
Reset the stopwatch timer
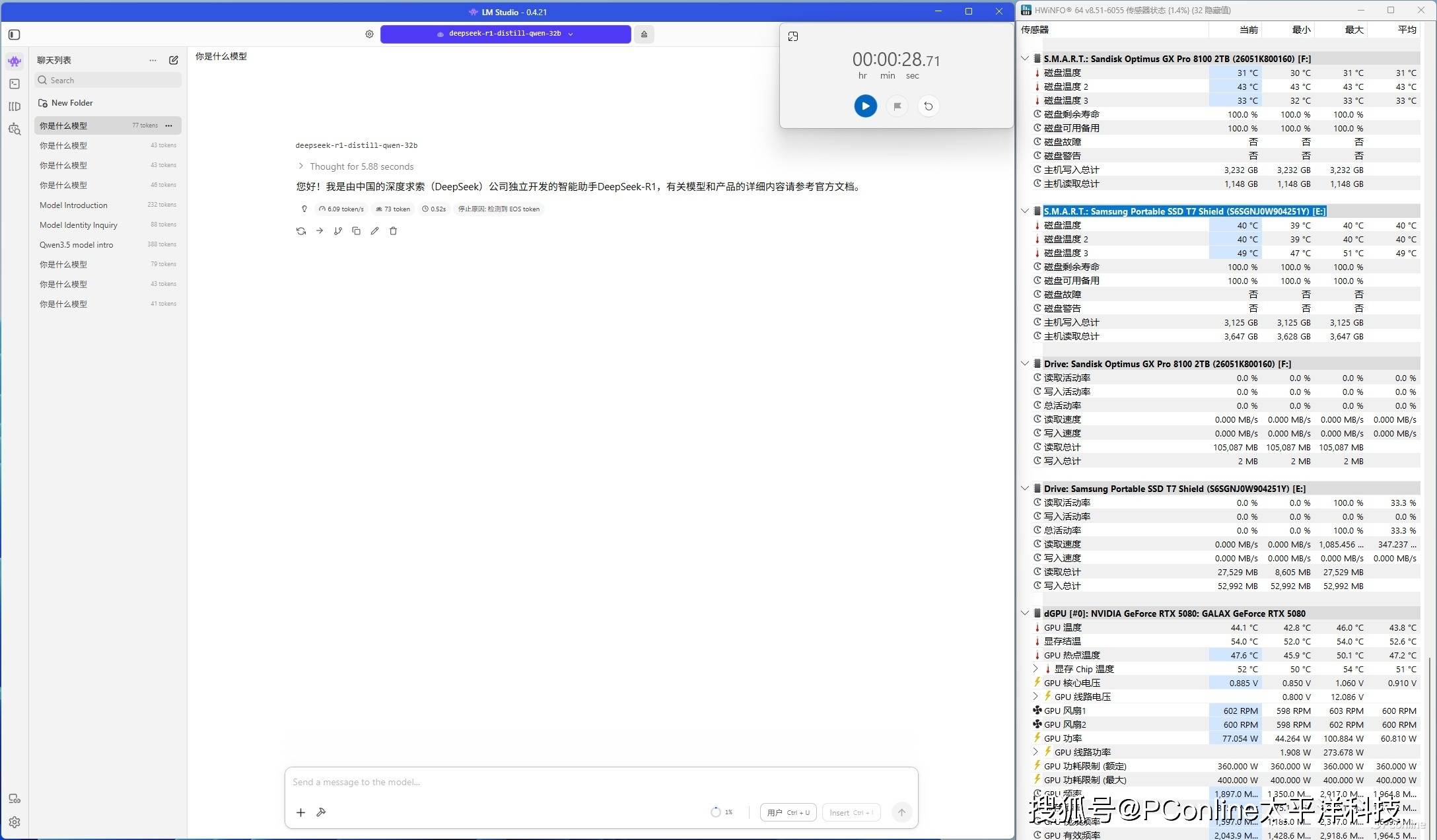[928, 106]
